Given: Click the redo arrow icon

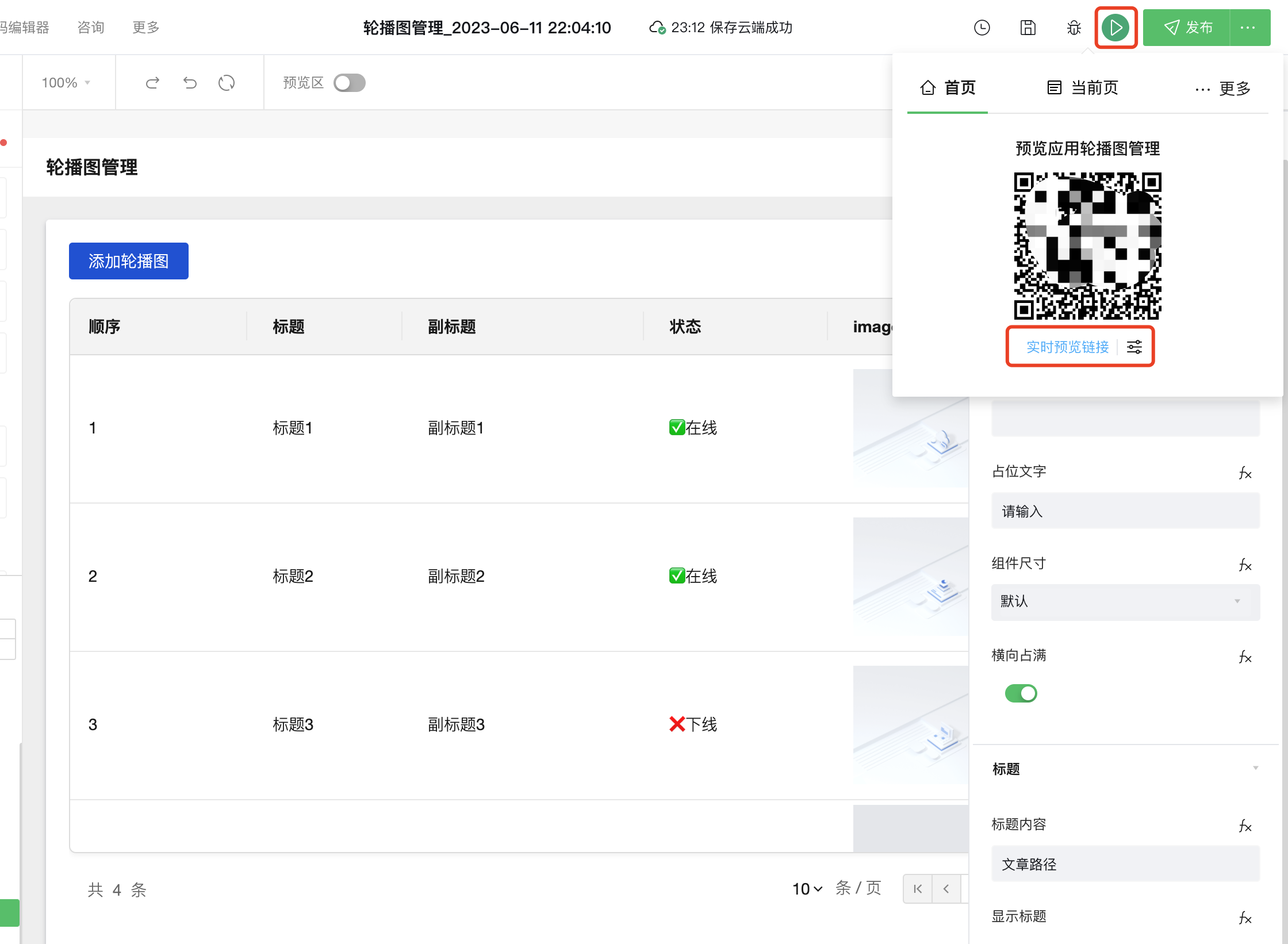Looking at the screenshot, I should coord(152,83).
